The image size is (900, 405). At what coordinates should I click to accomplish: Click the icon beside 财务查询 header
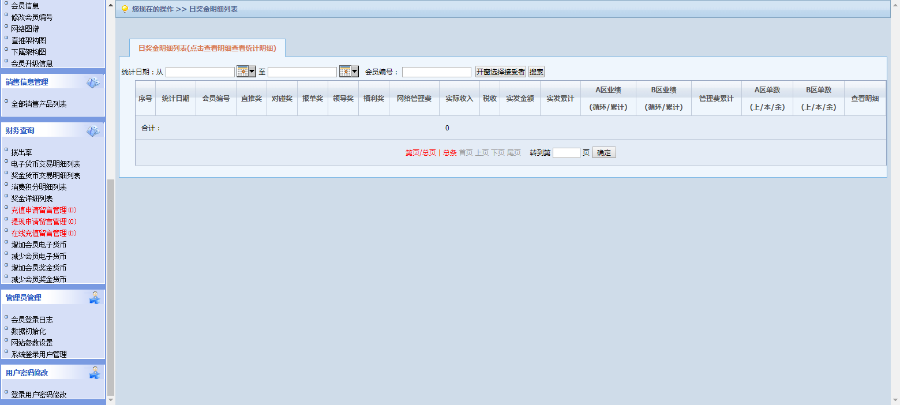92,131
